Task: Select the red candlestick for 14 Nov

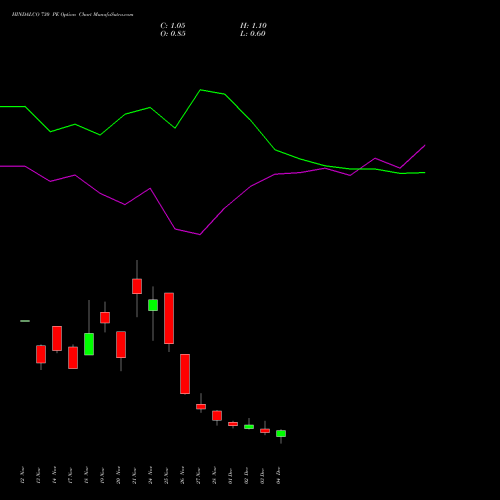Action: pyautogui.click(x=57, y=338)
